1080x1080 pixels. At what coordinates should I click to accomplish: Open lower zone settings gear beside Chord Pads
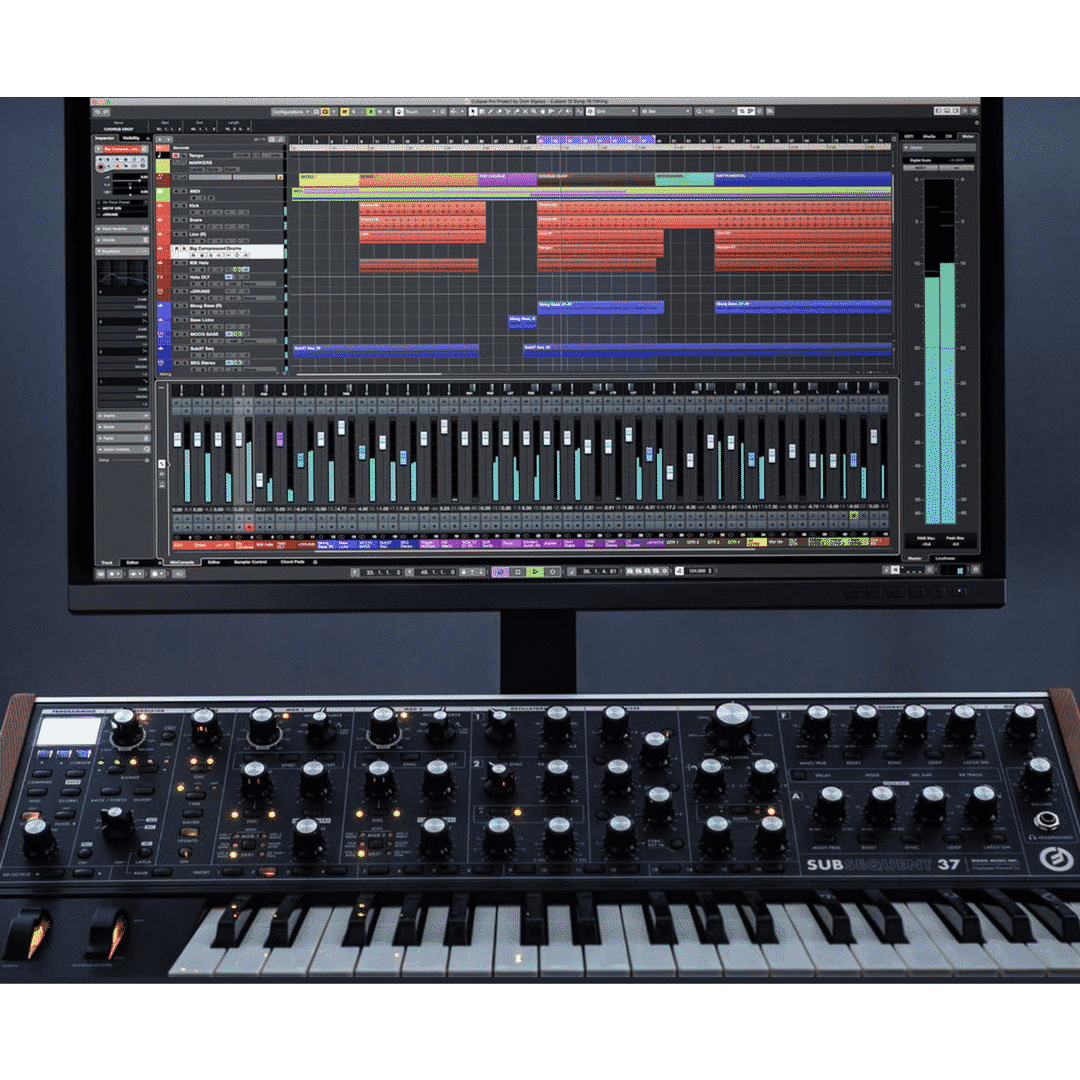click(315, 562)
